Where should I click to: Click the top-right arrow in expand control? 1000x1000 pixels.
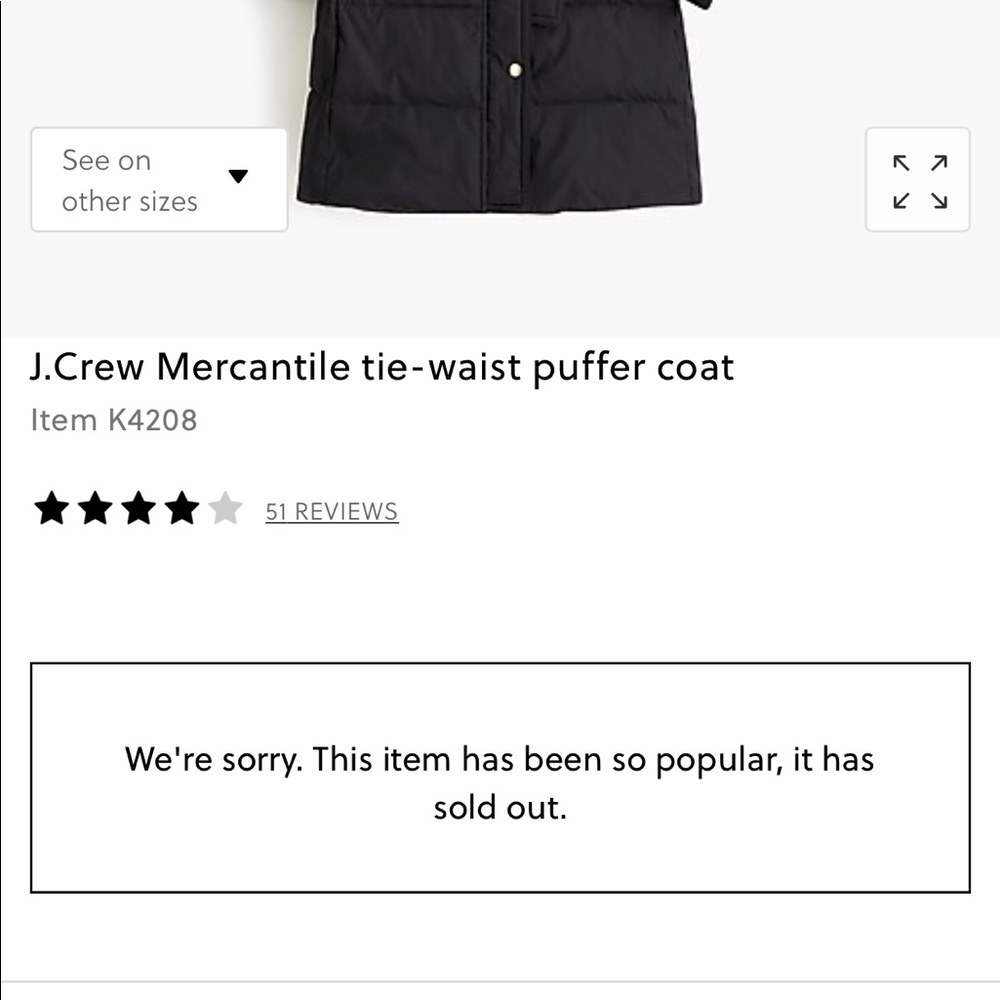(936, 161)
